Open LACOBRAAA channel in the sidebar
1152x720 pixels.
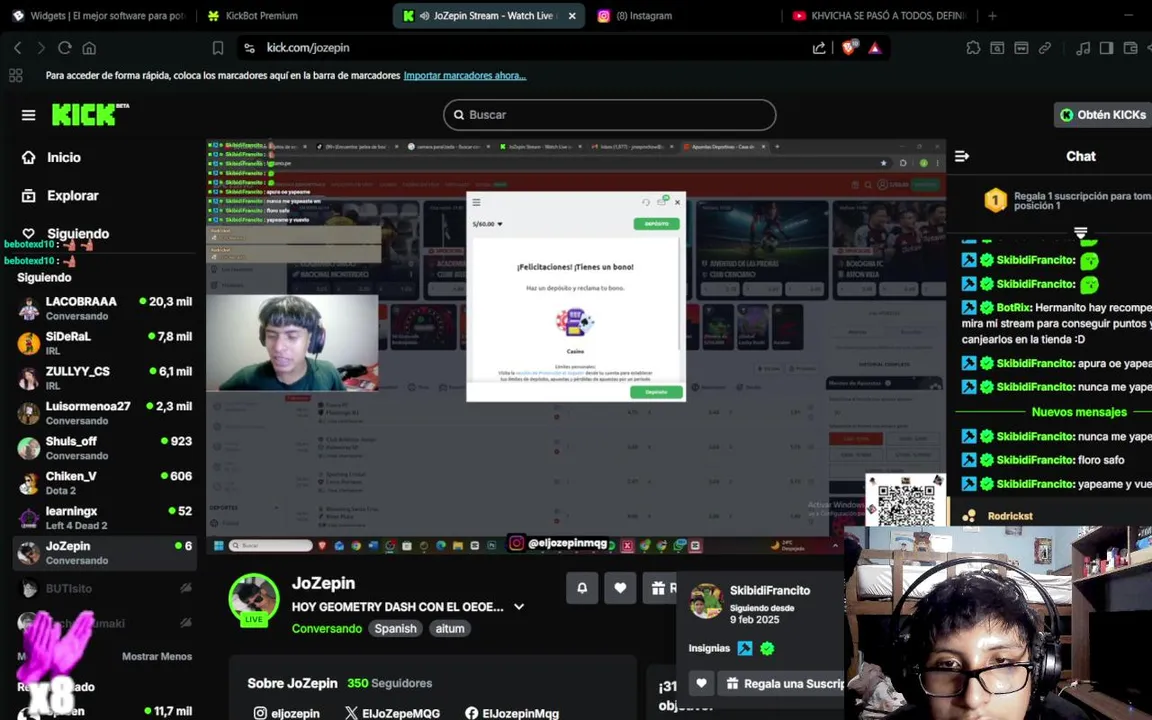pyautogui.click(x=105, y=308)
